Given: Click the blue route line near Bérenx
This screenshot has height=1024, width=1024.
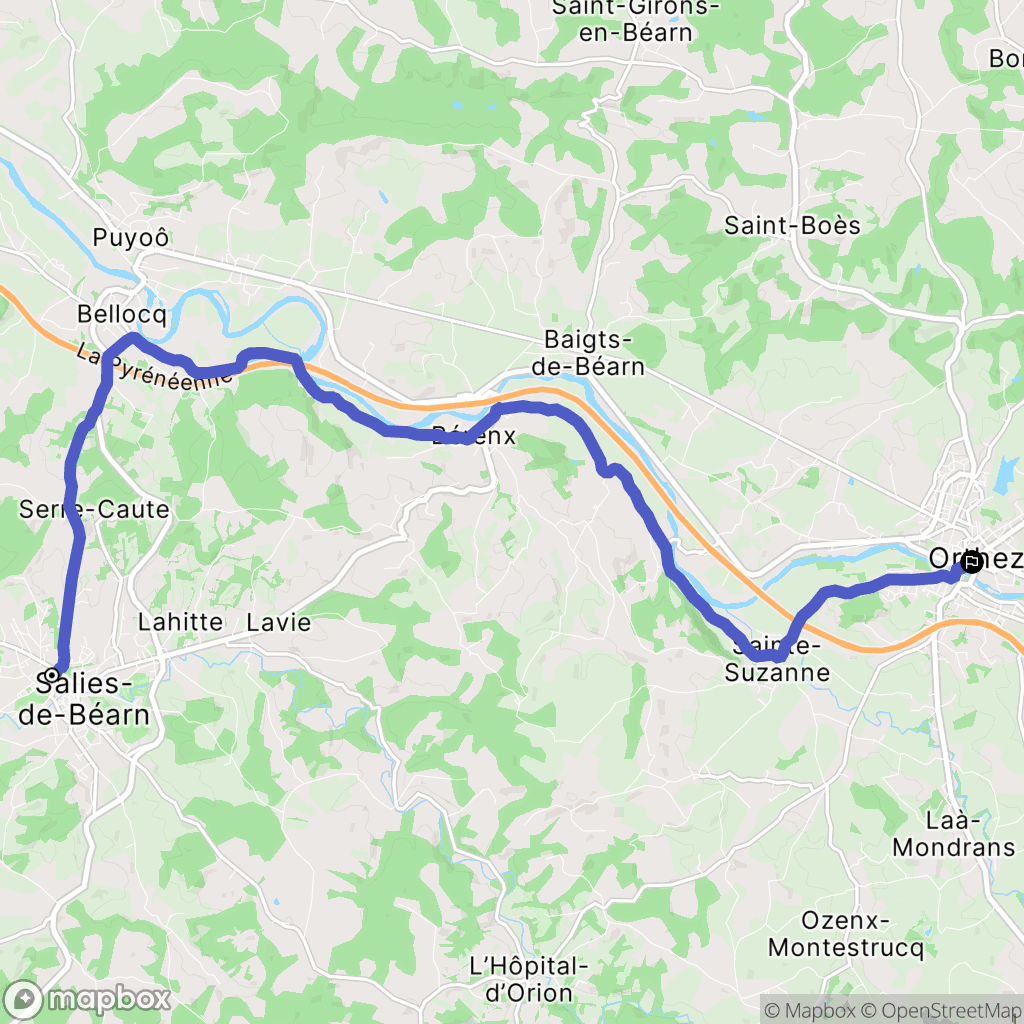Looking at the screenshot, I should click(x=418, y=433).
